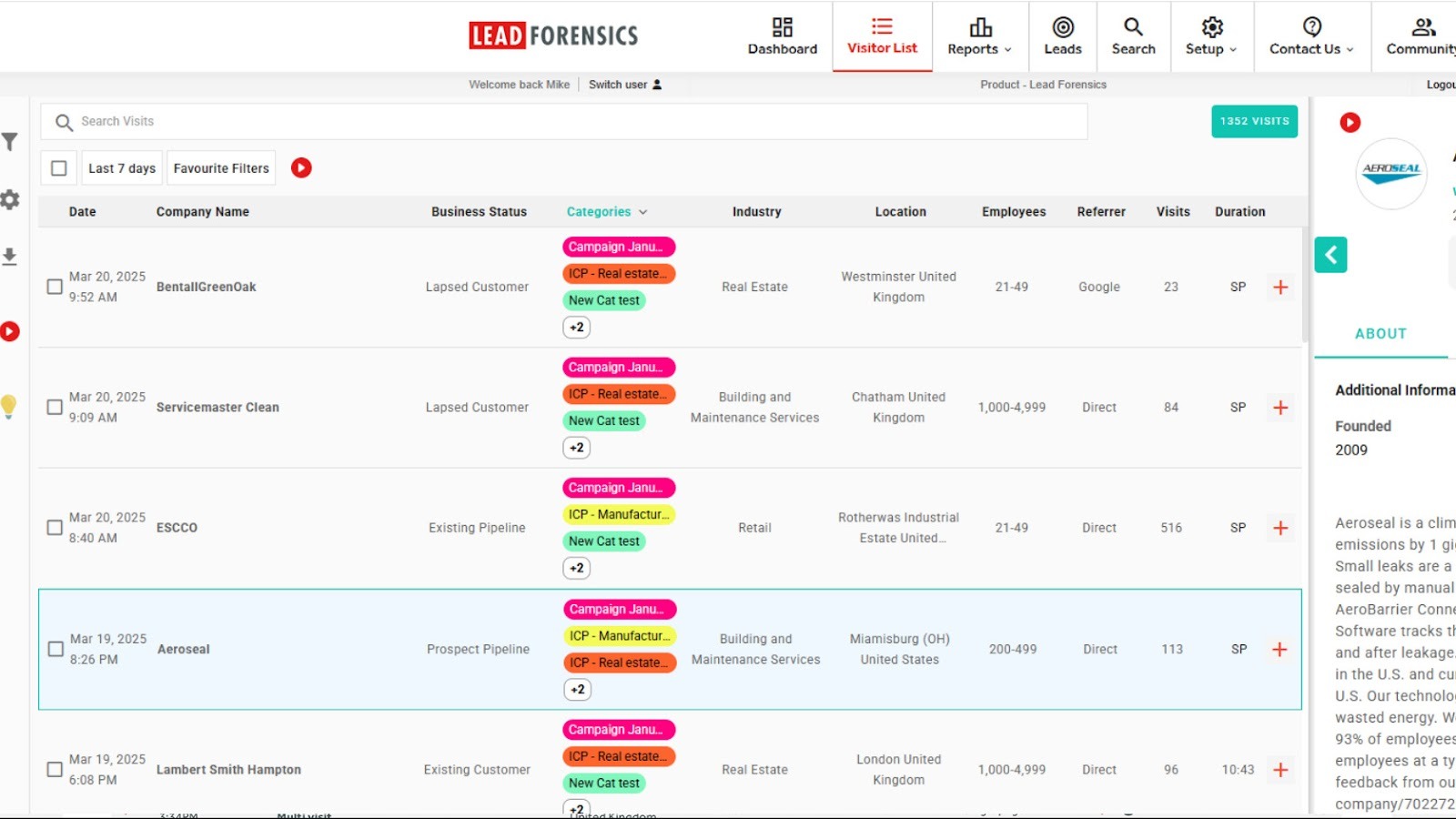The height and width of the screenshot is (819, 1456).
Task: Click the Search Visits input field
Action: coord(564,121)
